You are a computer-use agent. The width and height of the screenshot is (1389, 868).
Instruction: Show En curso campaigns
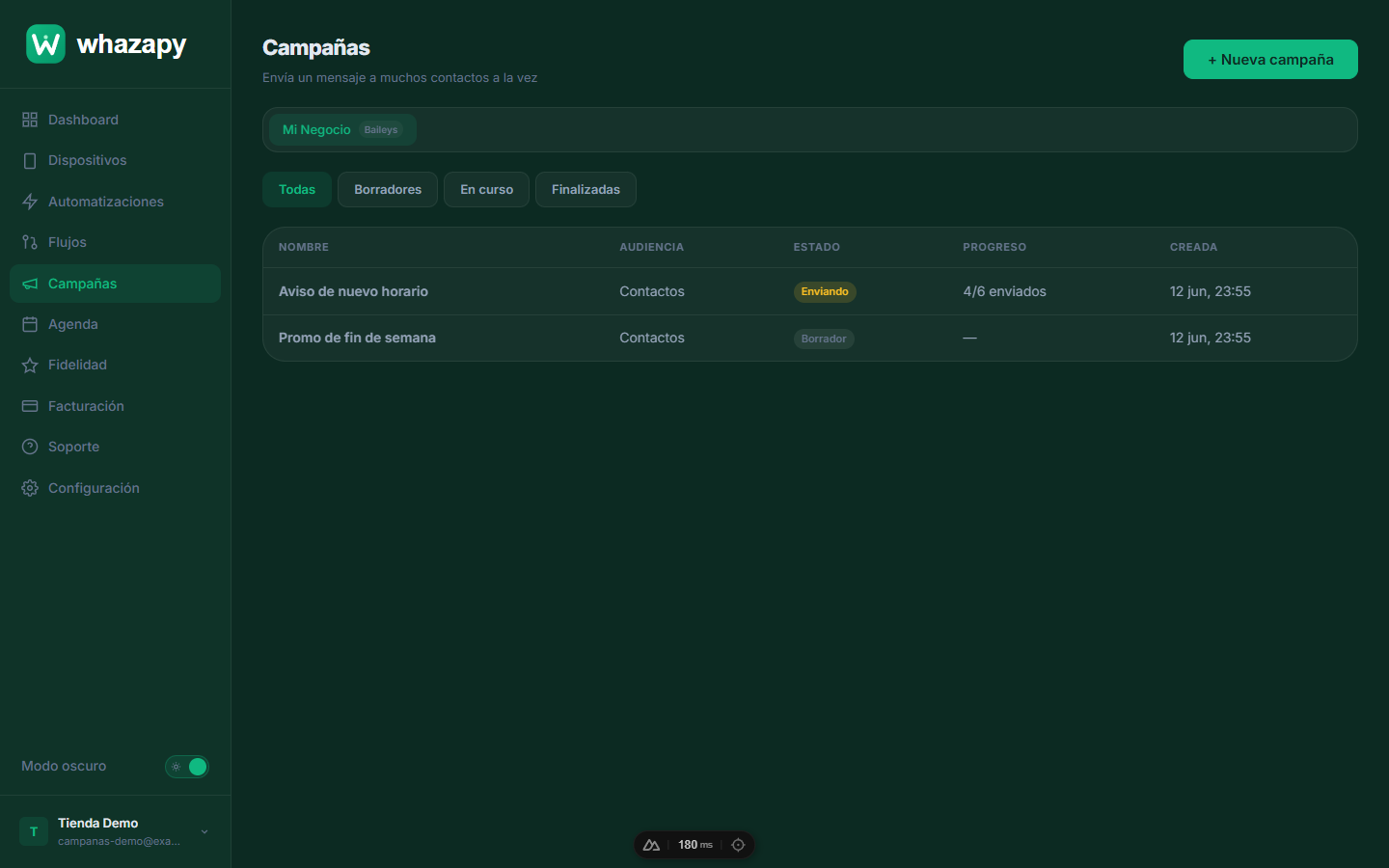click(486, 190)
